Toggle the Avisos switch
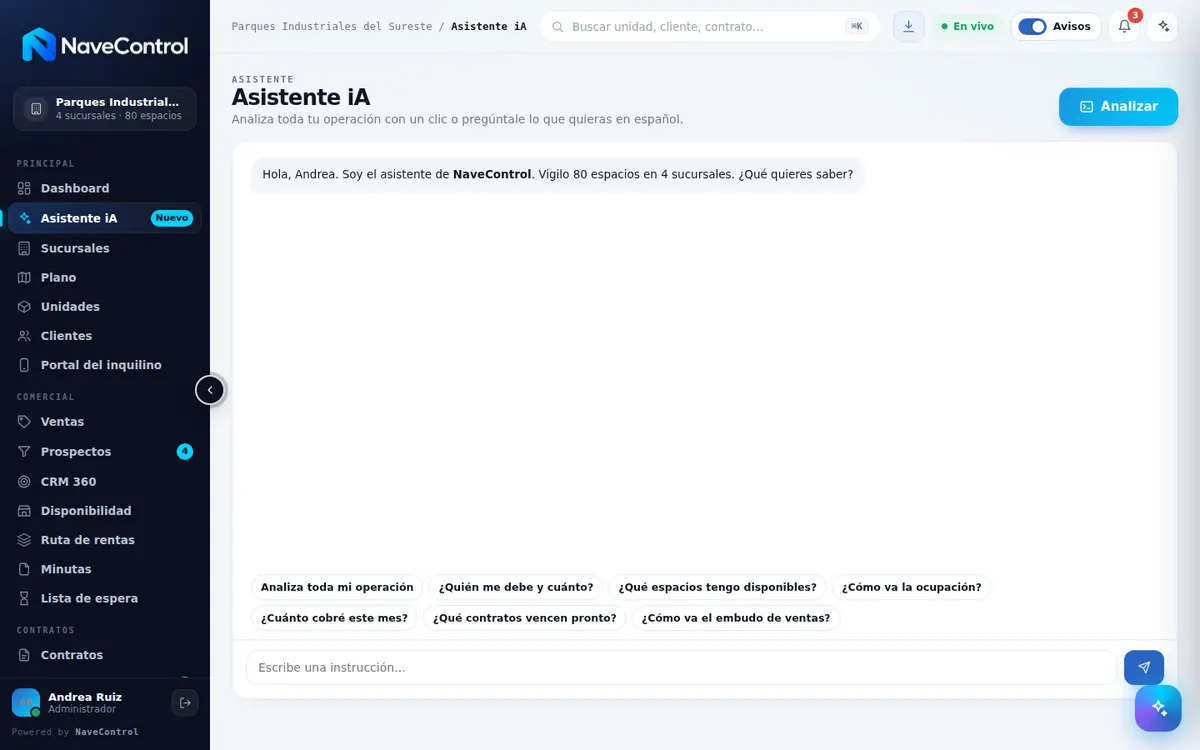The height and width of the screenshot is (750, 1200). 1032,27
